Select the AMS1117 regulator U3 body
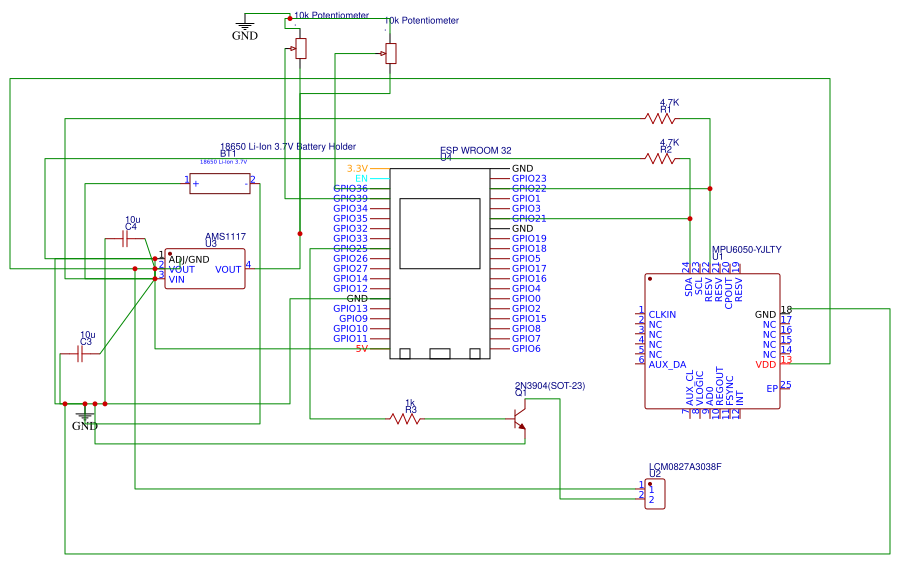Screen dimensions: 900x564 (x=205, y=269)
